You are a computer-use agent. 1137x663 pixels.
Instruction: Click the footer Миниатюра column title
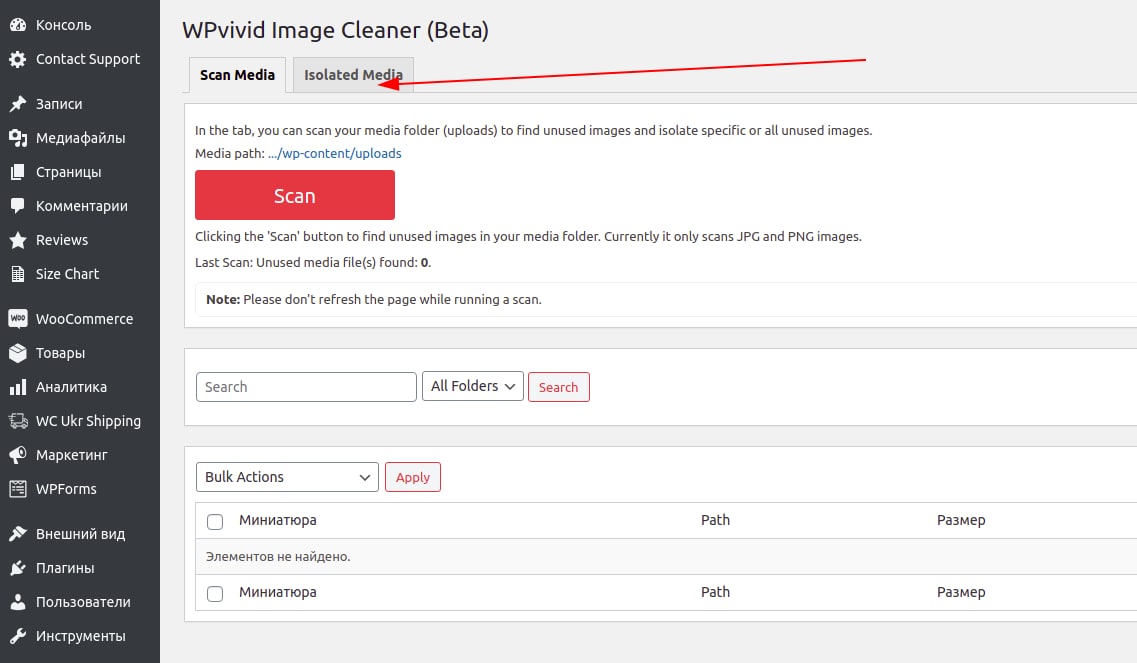[278, 592]
